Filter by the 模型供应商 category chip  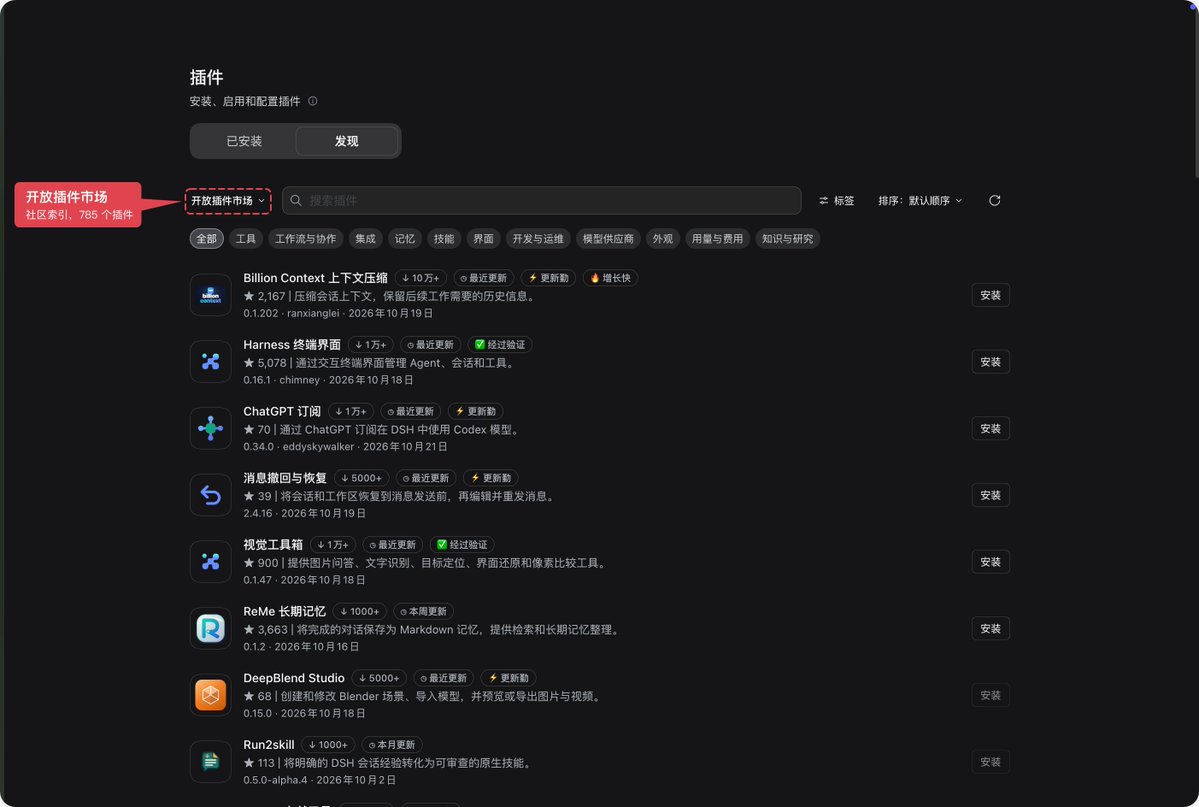coord(608,239)
